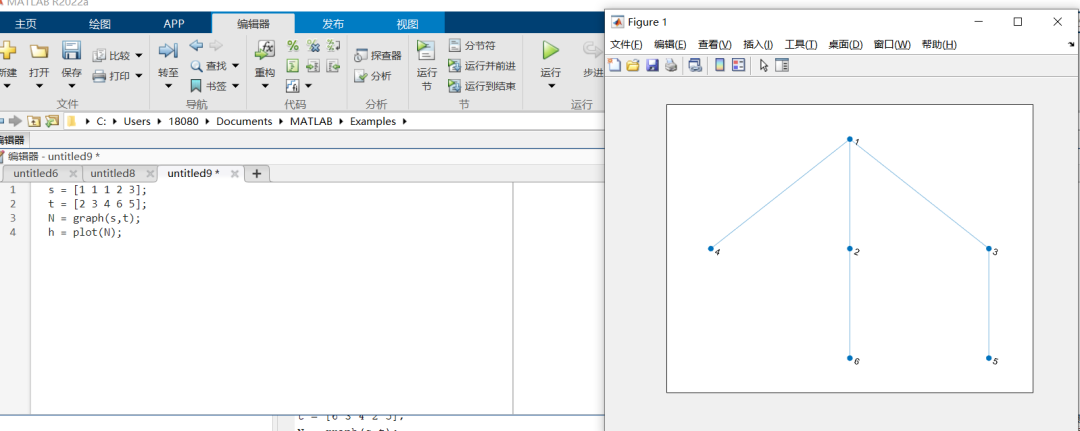The image size is (1080, 431).
Task: Switch to the APP ribbon tab
Action: click(174, 24)
